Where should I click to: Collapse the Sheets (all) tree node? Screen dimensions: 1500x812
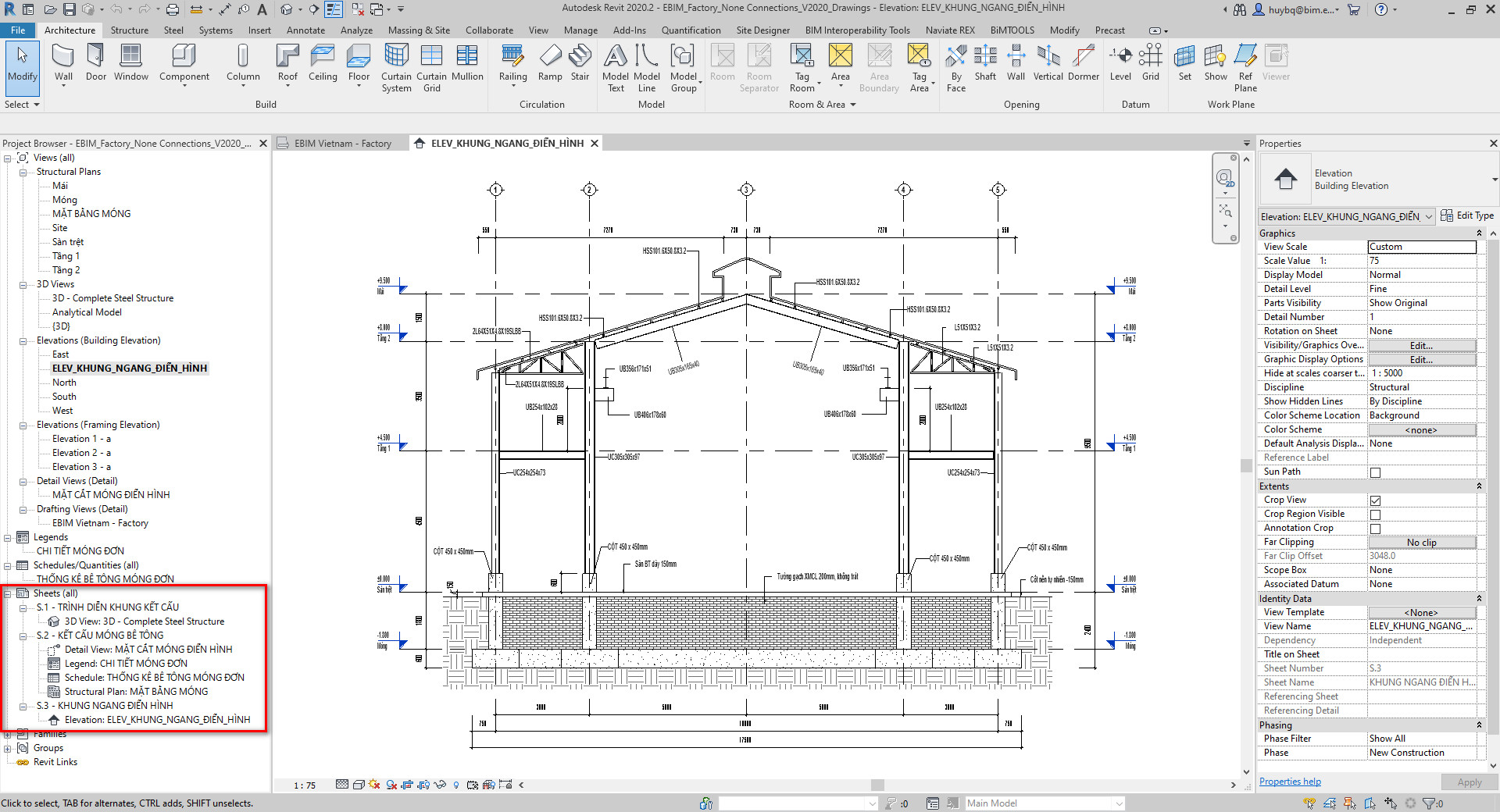click(7, 593)
